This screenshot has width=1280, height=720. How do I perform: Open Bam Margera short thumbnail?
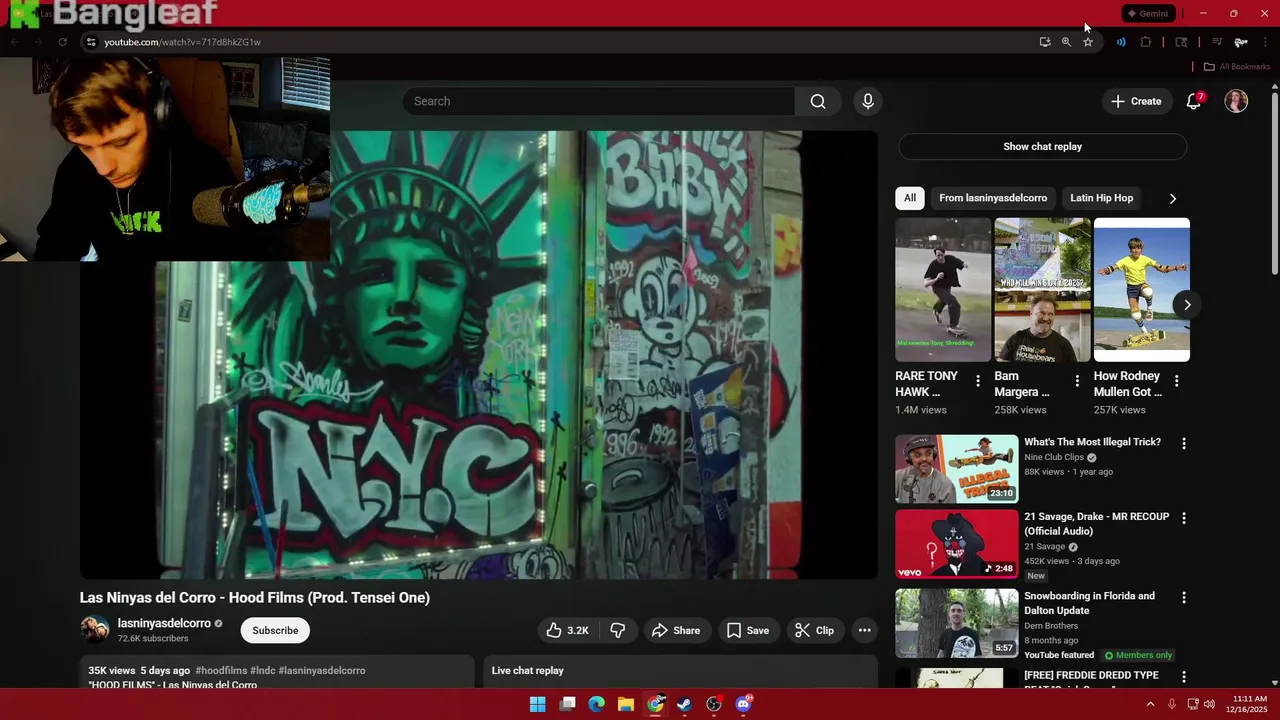tap(1042, 289)
